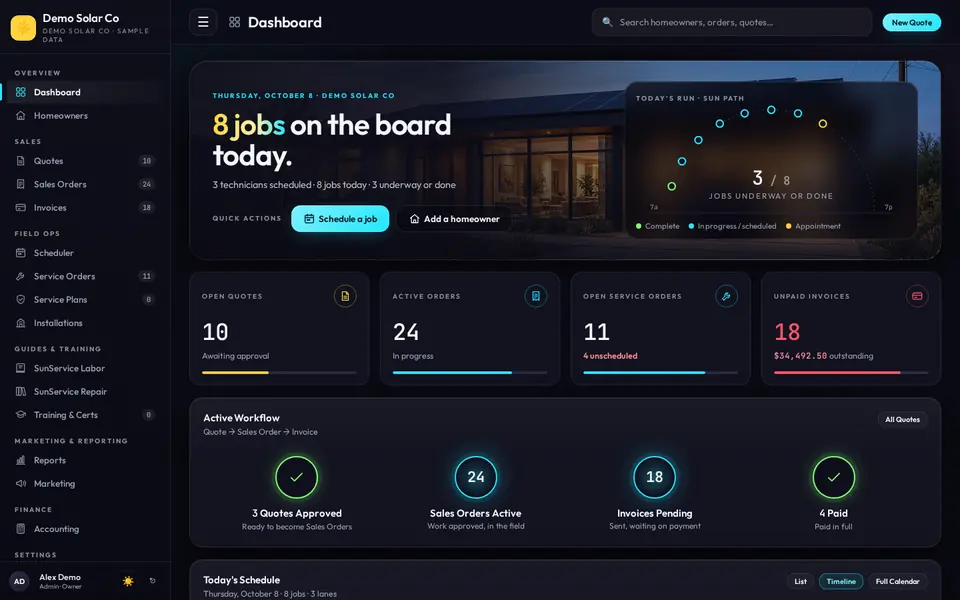Open Installations via its sidebar icon
Viewport: 960px width, 600px height.
21,323
